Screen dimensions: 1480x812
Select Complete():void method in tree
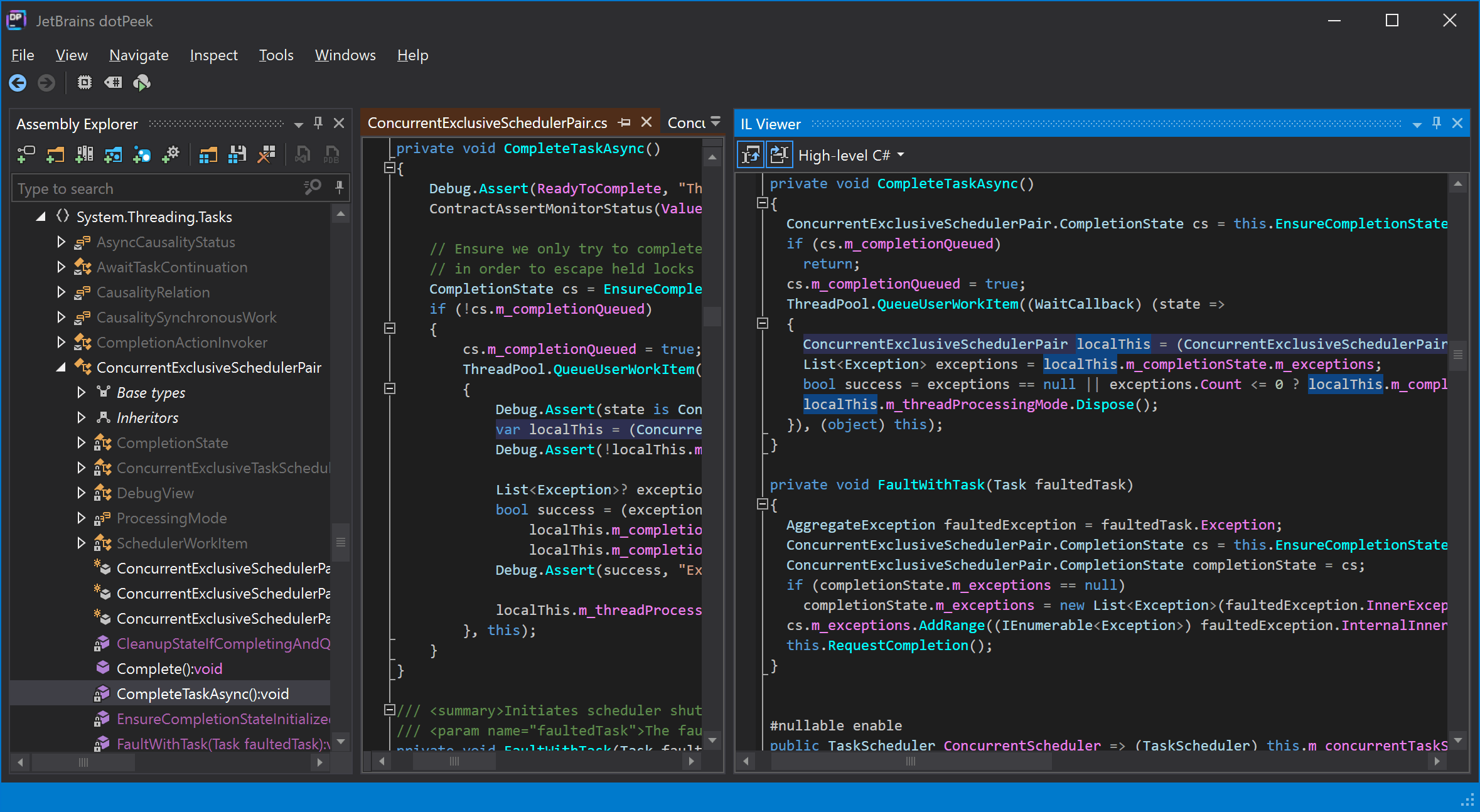pos(169,669)
